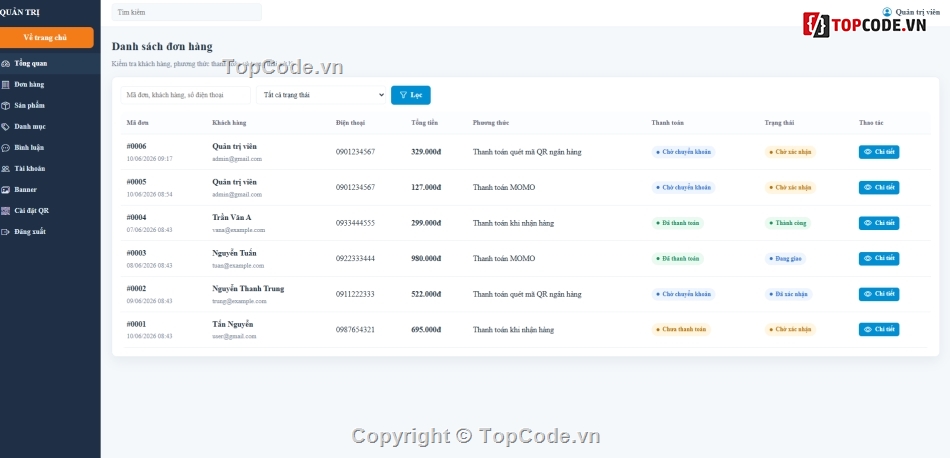Click the Bình luận chat icon
Screen dimensions: 950x458
[x=5, y=148]
